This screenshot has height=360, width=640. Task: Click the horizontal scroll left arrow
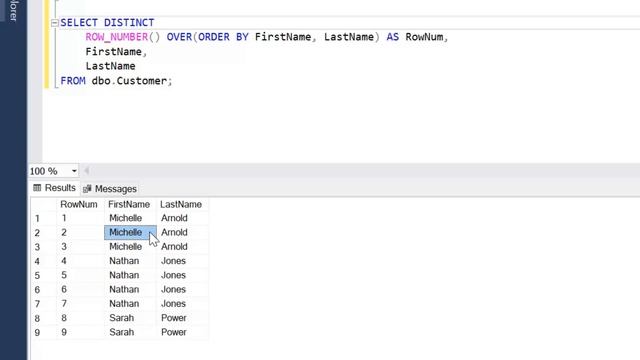point(87,171)
